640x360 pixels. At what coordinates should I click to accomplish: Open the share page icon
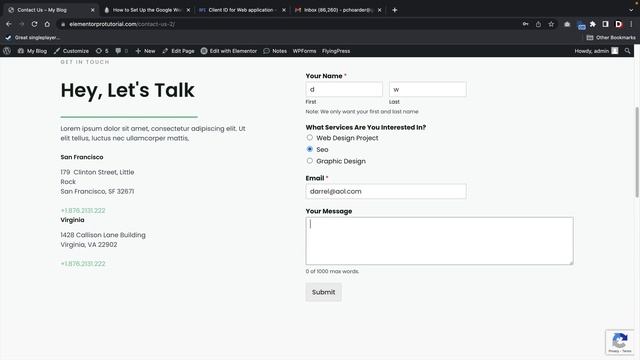coord(538,24)
